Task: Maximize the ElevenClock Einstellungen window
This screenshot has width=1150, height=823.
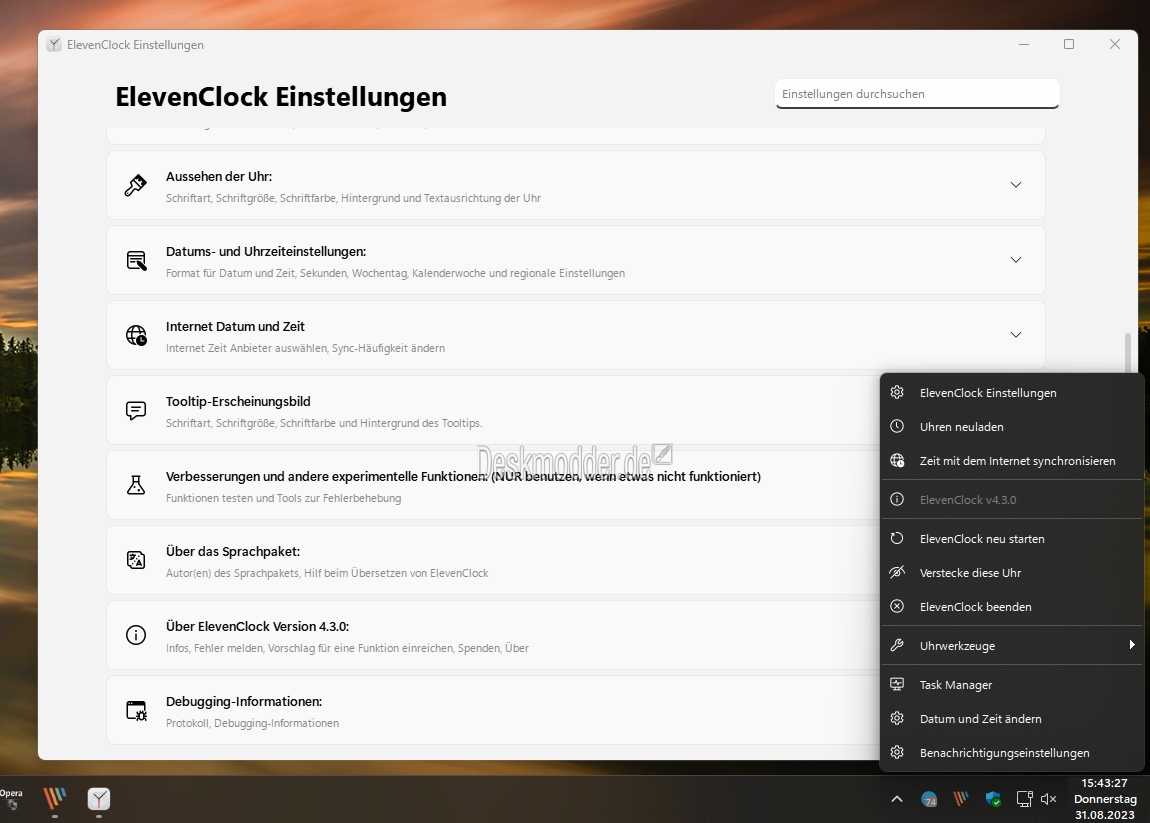Action: point(1069,44)
